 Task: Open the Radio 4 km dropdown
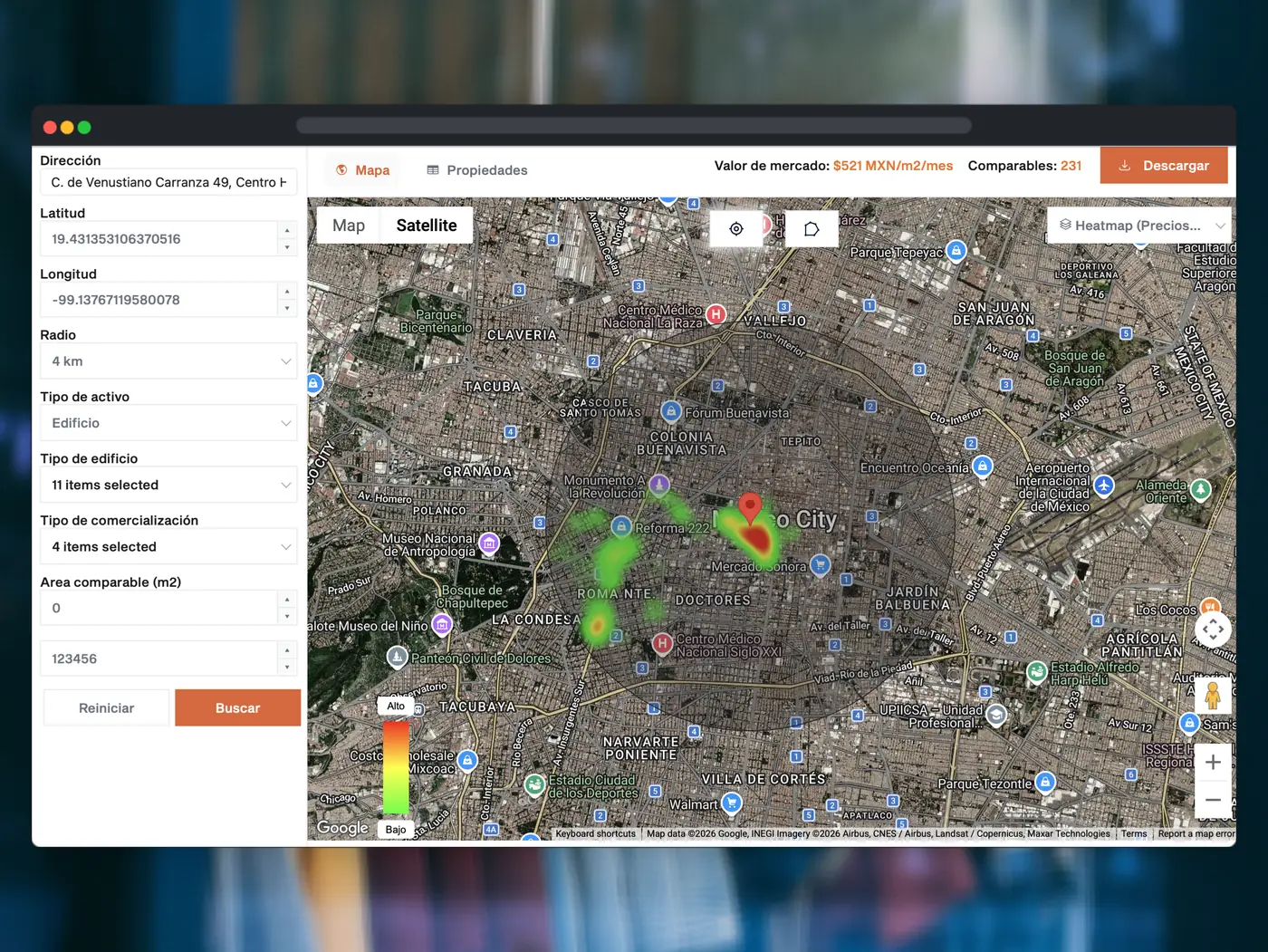click(x=168, y=361)
